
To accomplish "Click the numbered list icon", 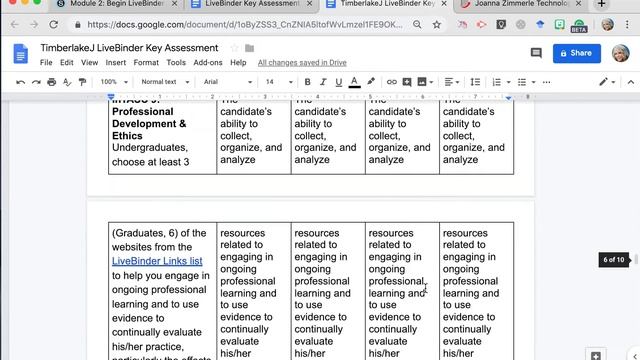I will point(496,82).
